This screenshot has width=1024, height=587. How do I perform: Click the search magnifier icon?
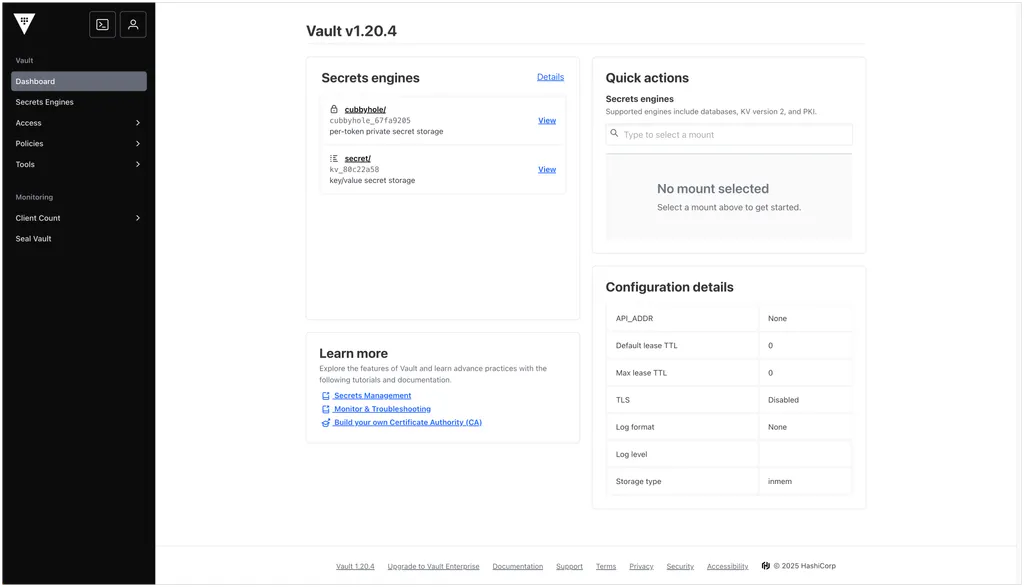click(x=614, y=133)
